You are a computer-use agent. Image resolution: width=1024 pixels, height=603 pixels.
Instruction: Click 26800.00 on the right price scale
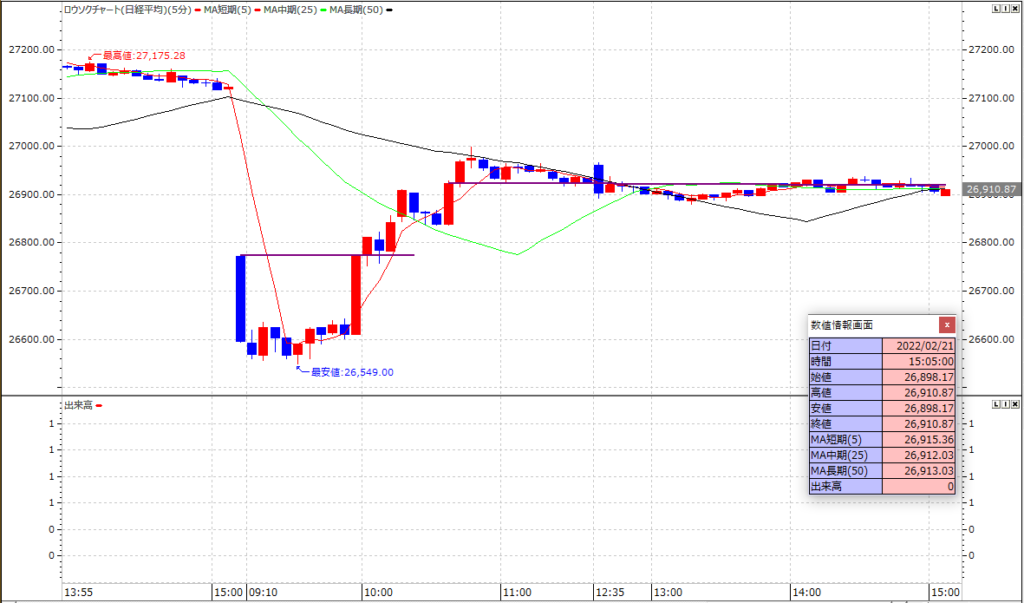991,242
